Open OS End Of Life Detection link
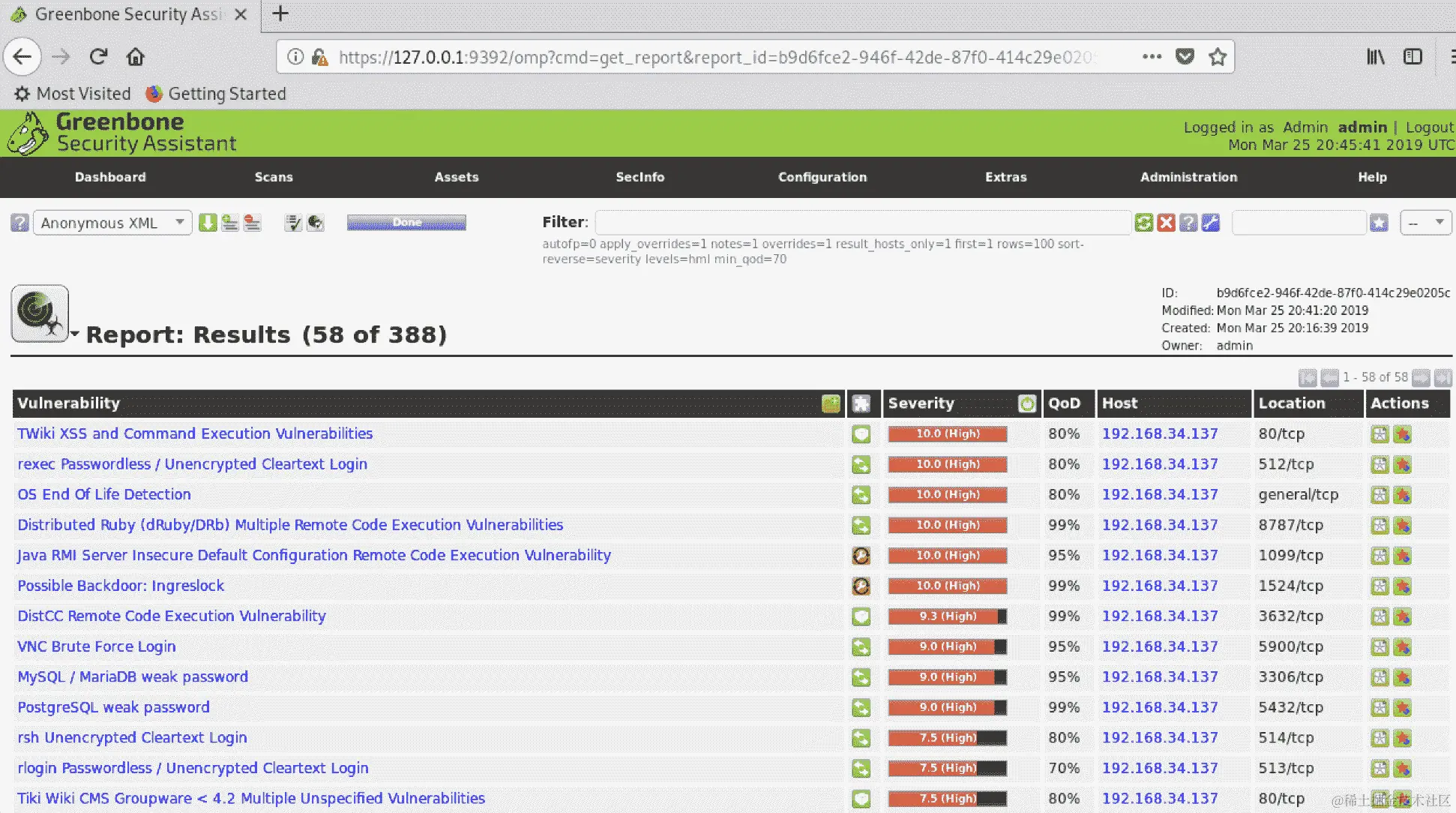Screen dimensions: 1456x813 [104, 494]
